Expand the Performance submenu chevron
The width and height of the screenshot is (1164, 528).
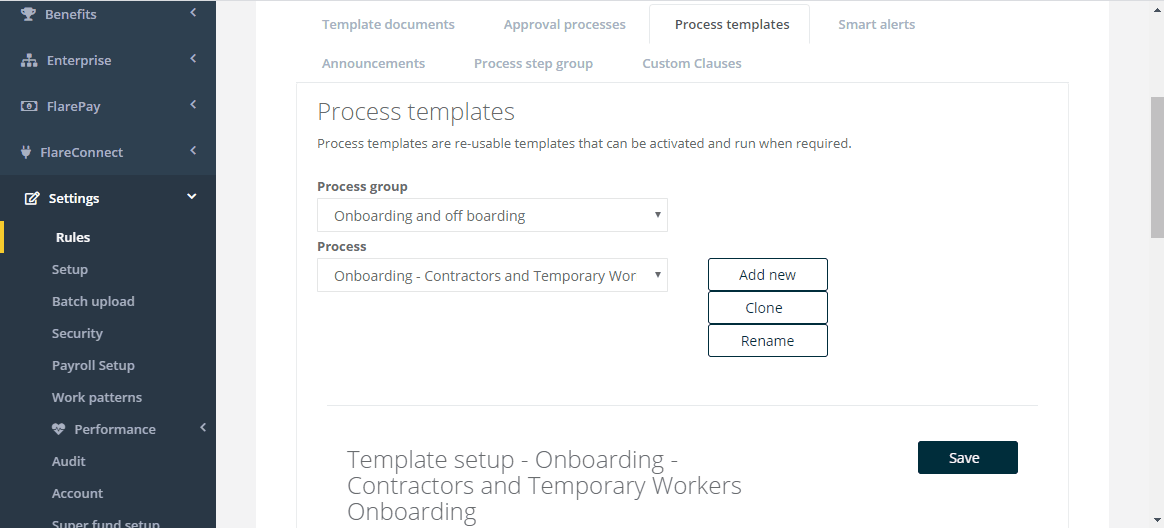point(203,428)
